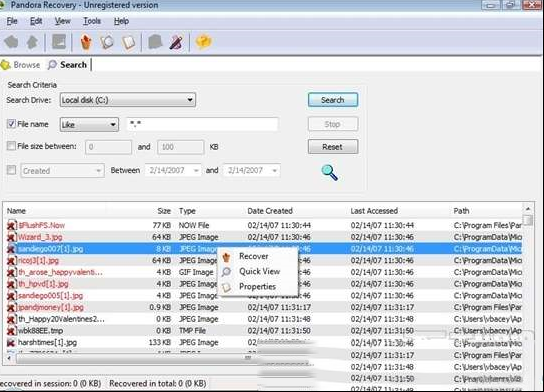Click deleted-file icon beside wbk88EE.tmp
Screen dimensions: 544x392
click(11, 331)
